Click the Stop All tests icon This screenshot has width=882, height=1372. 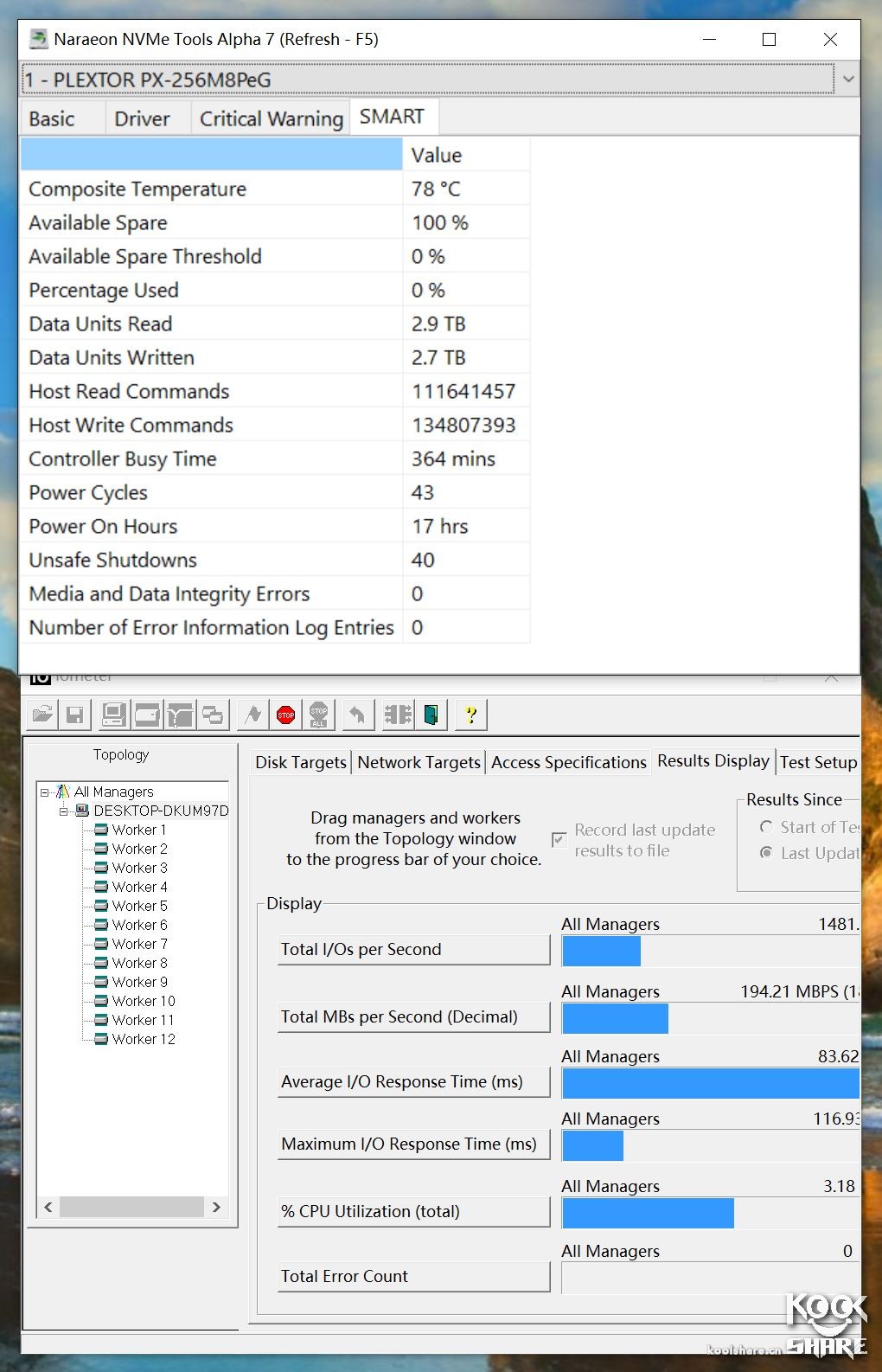tap(318, 715)
